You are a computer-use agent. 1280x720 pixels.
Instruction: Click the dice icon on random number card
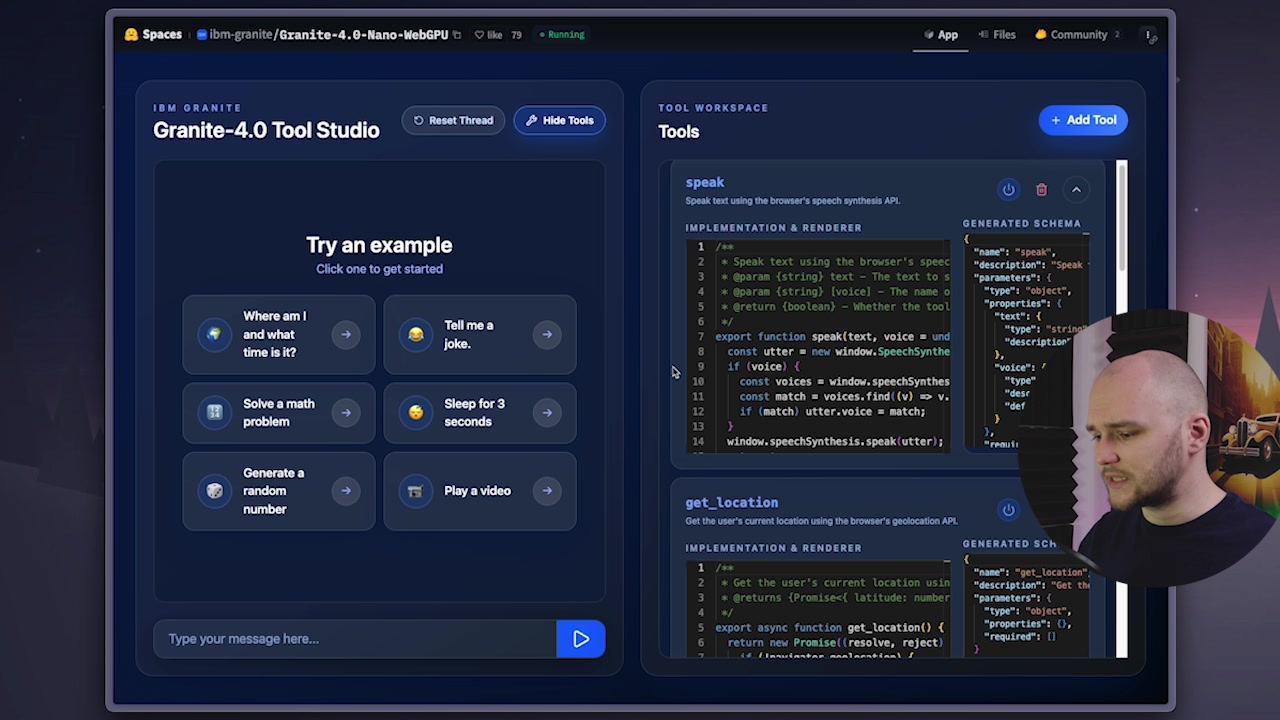tap(214, 490)
